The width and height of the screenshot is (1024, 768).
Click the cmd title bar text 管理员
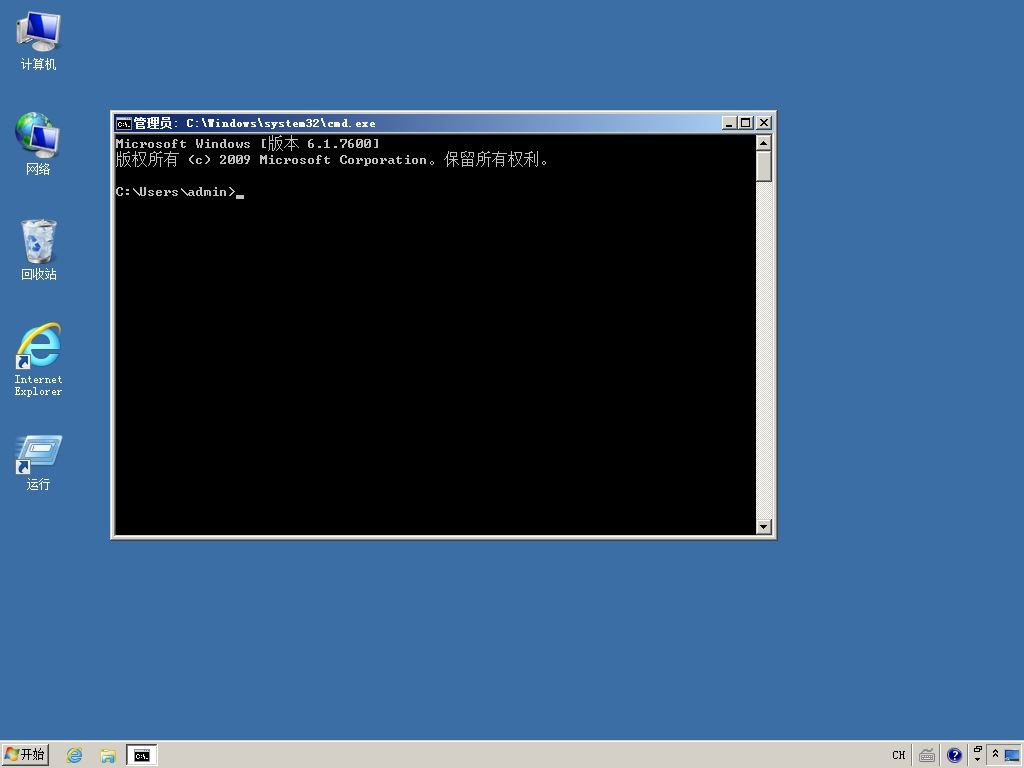point(153,123)
